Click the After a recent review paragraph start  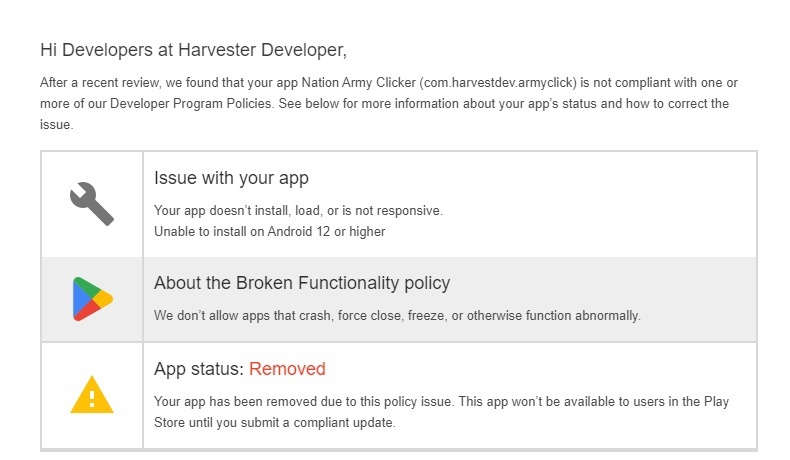(100, 83)
